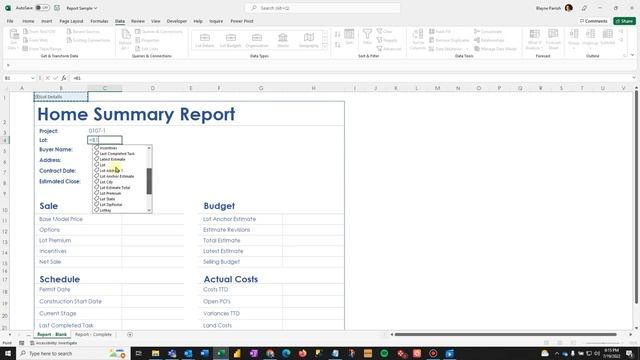Click the taskbar search box
The width and height of the screenshot is (640, 360).
73,353
